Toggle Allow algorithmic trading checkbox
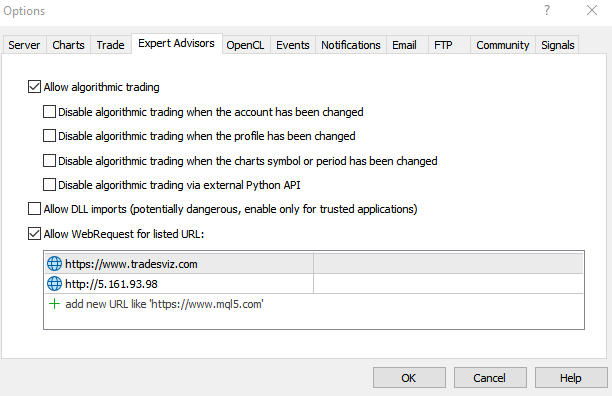Screen dimensions: 612x396 [x=34, y=87]
